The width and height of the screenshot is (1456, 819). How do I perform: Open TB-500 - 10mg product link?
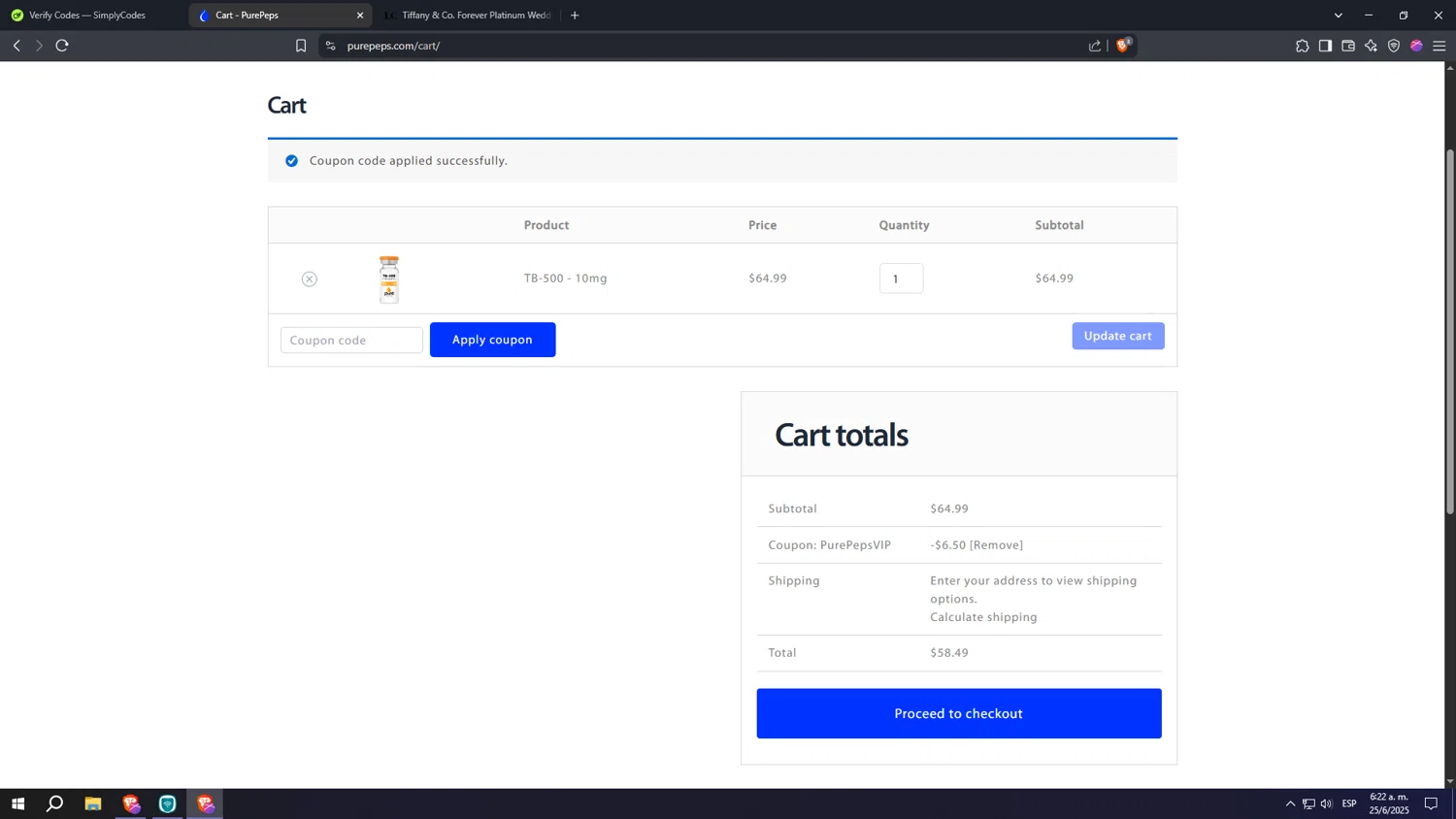pyautogui.click(x=565, y=278)
